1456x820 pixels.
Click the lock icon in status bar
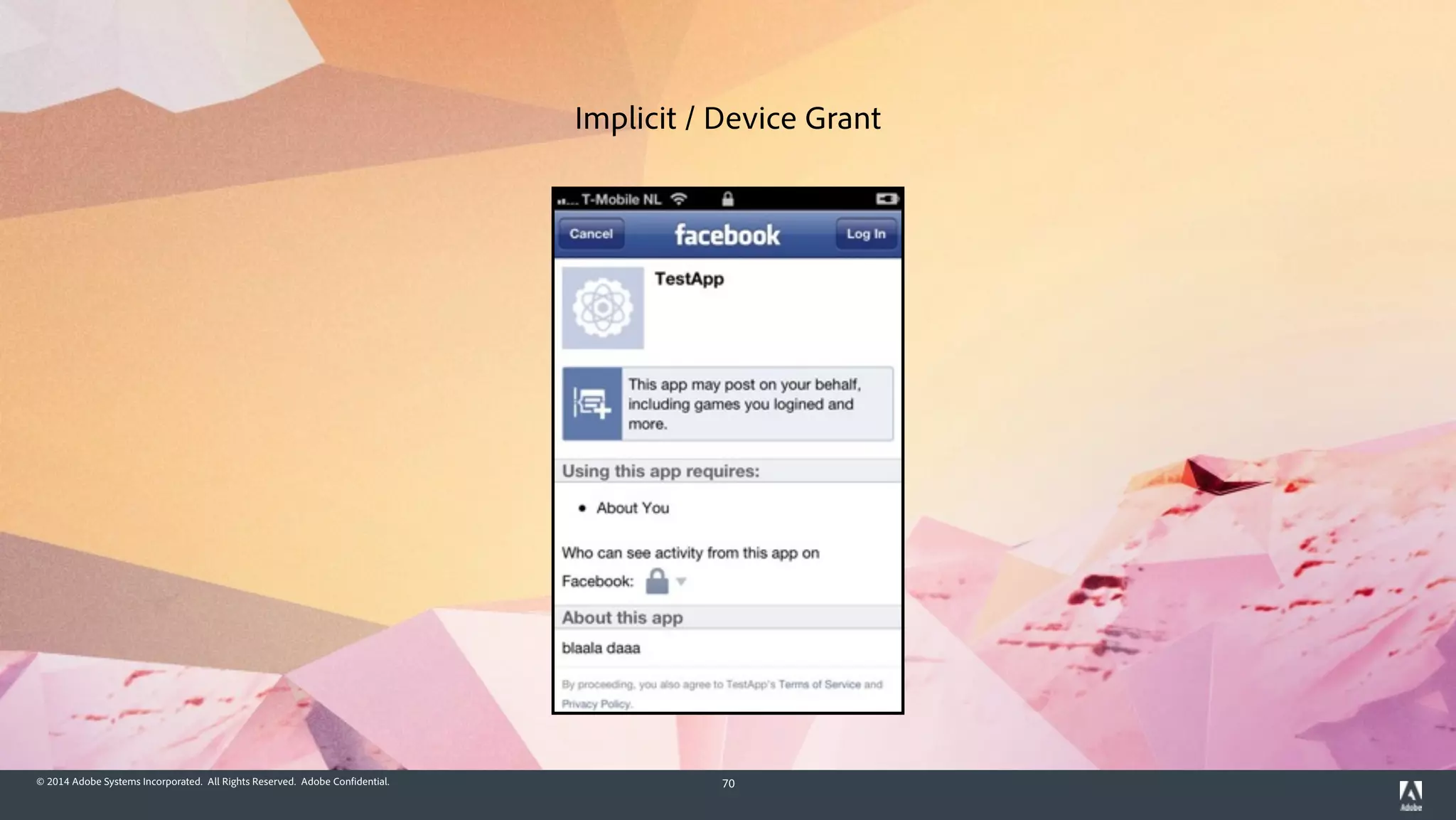727,199
